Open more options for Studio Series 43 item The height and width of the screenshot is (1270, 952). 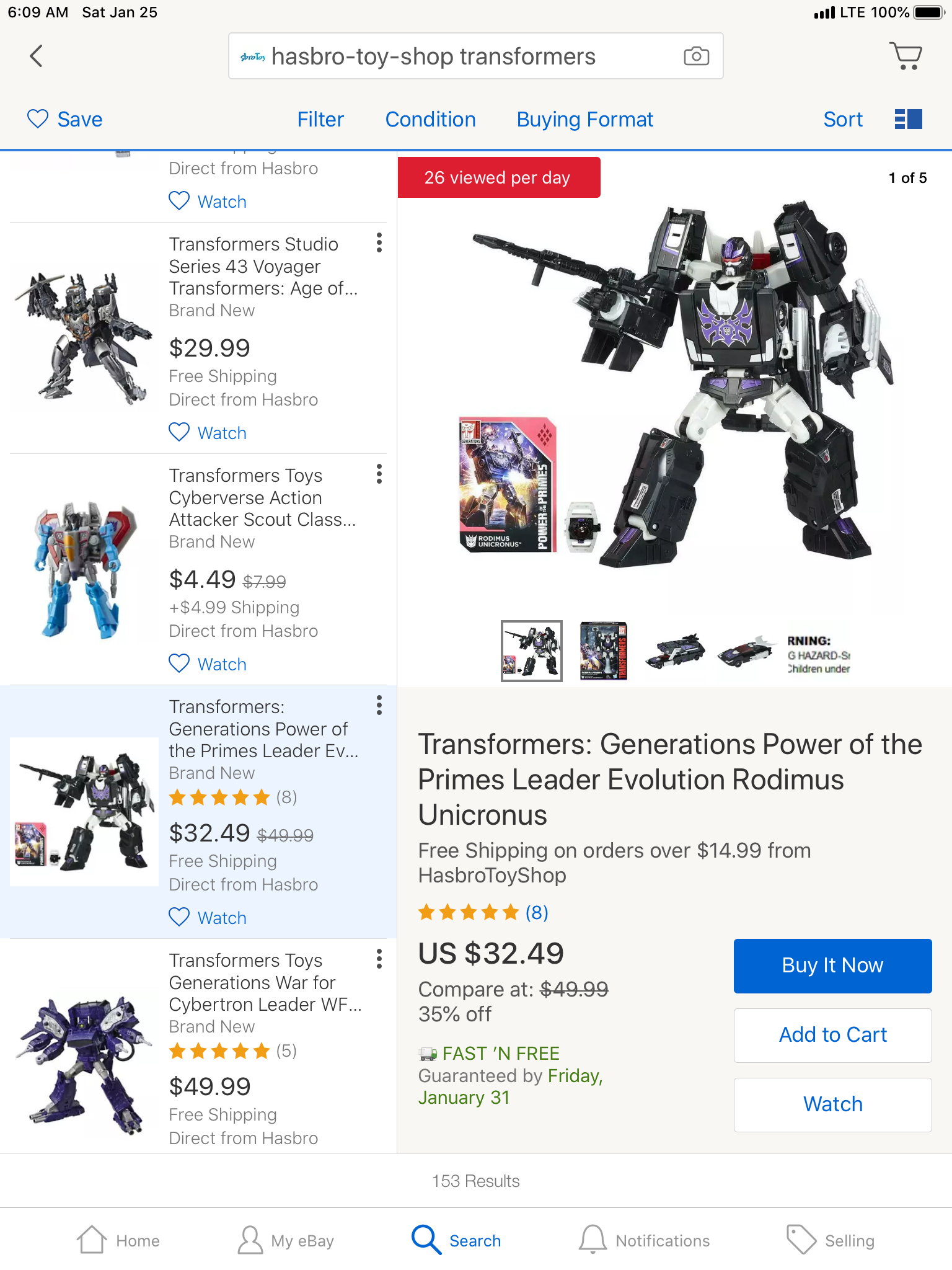[379, 242]
